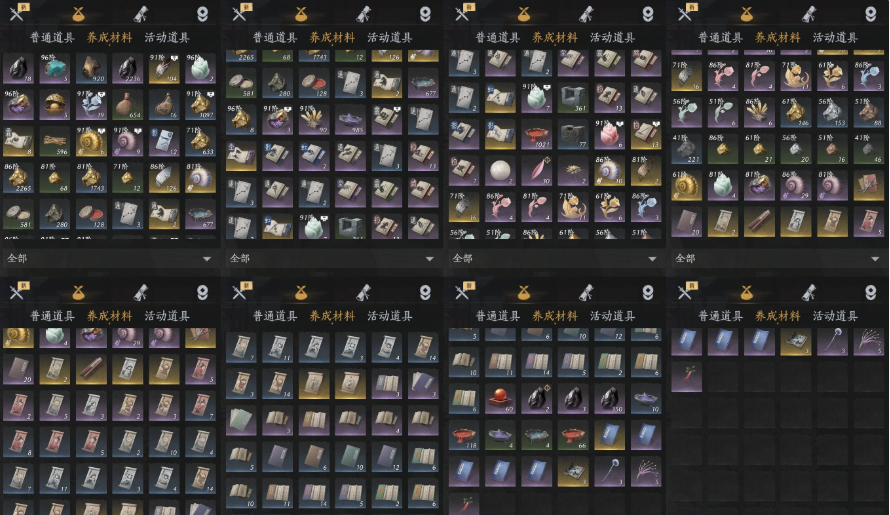Open 全部 dropdown beneath the 41阶 ore rows

(778, 258)
